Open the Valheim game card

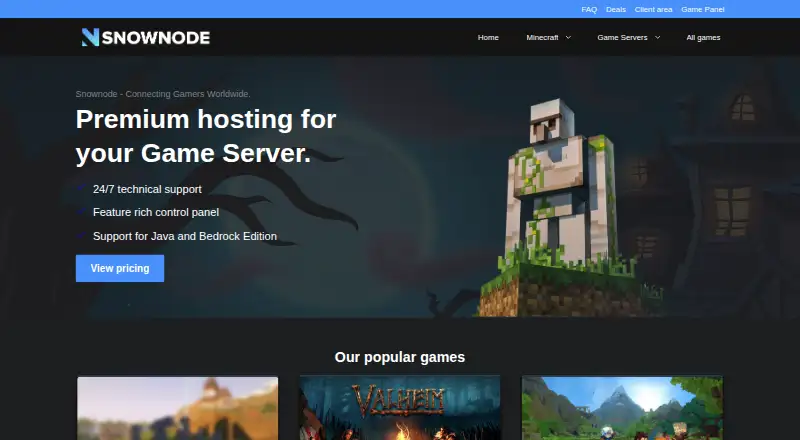pyautogui.click(x=400, y=408)
